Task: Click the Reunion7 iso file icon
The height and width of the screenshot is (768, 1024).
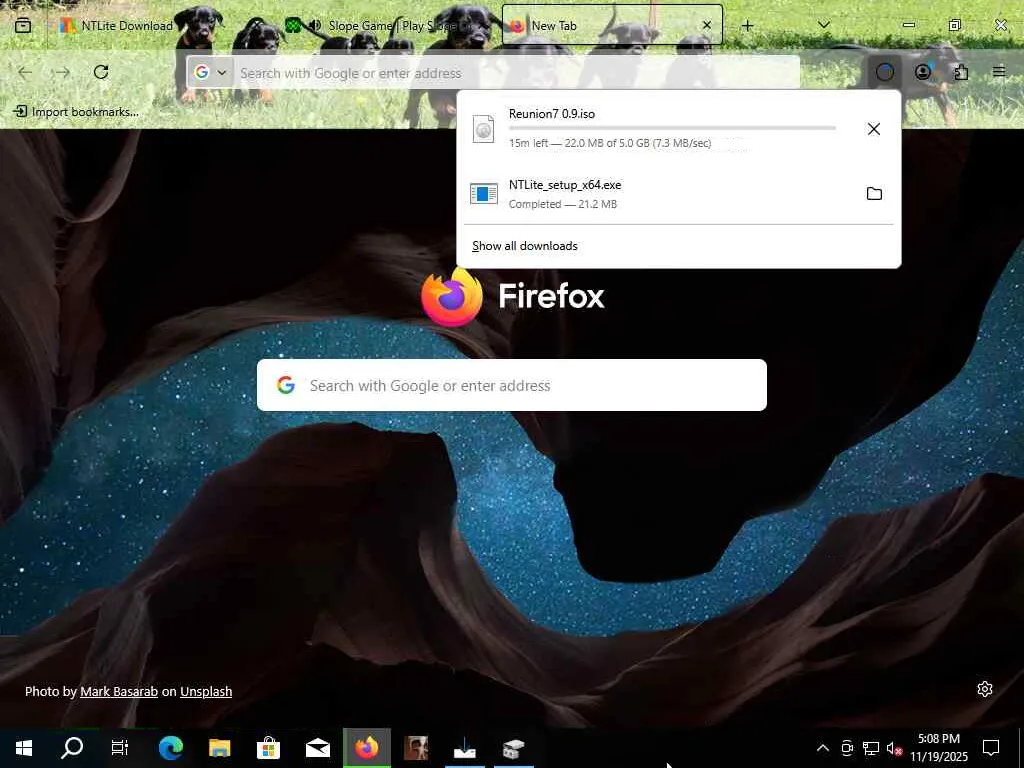Action: pyautogui.click(x=483, y=129)
